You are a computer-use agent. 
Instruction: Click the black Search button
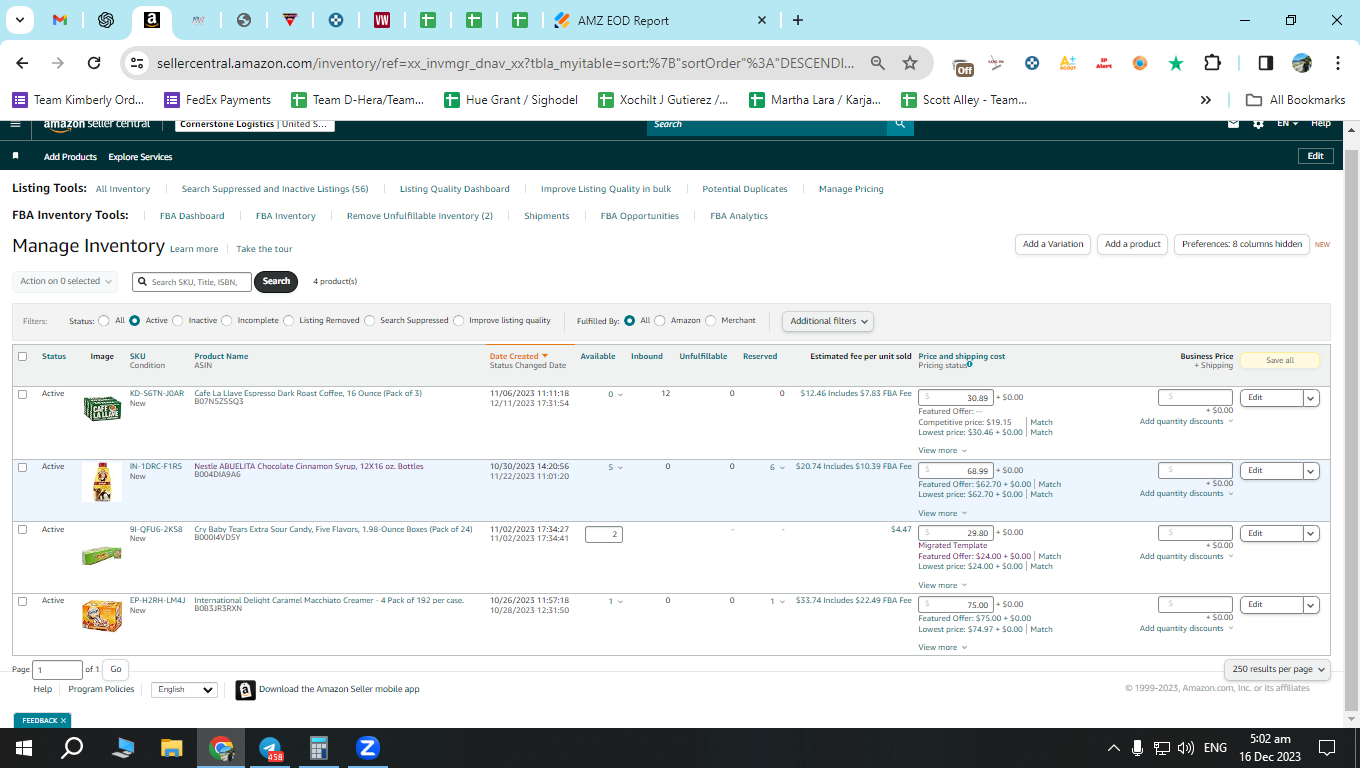pyautogui.click(x=276, y=282)
